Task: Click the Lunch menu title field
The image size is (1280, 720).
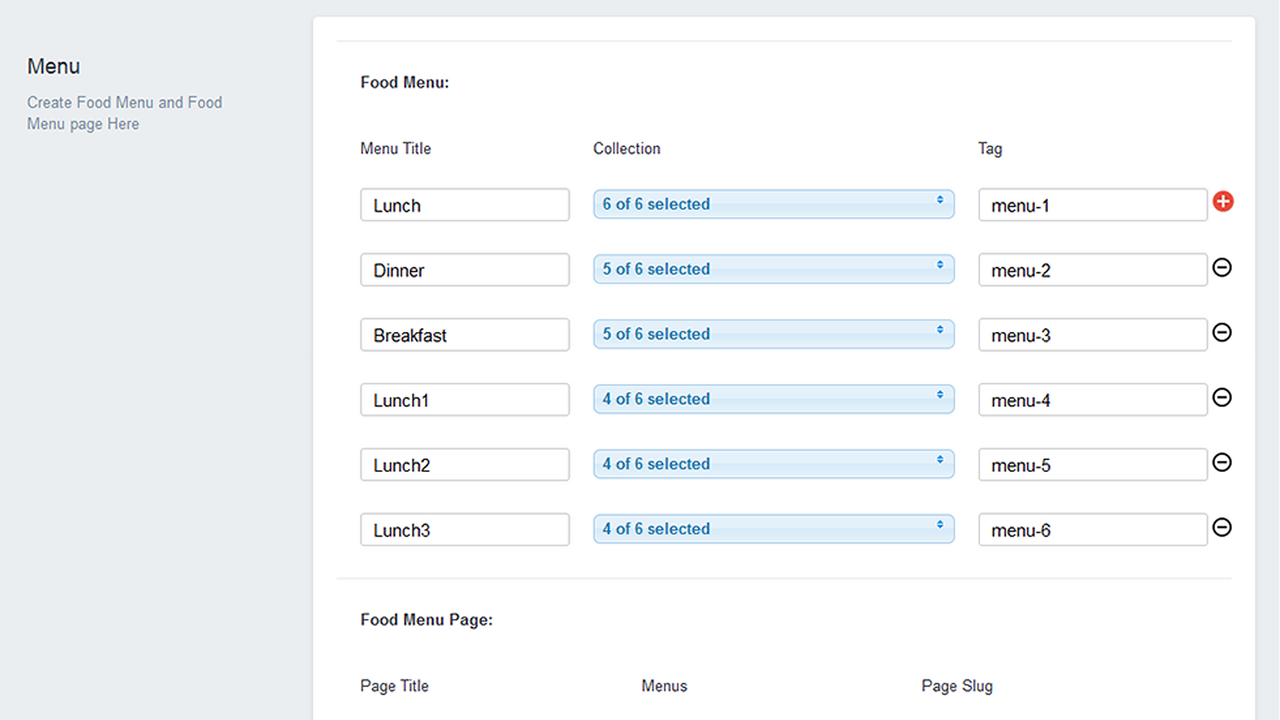Action: (464, 205)
